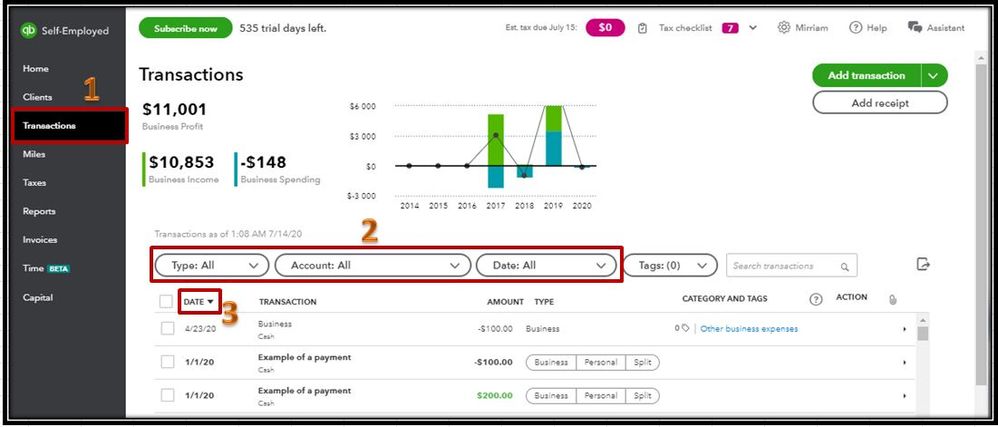Mark $200.00 payment as Personal
998x427 pixels.
[601, 396]
